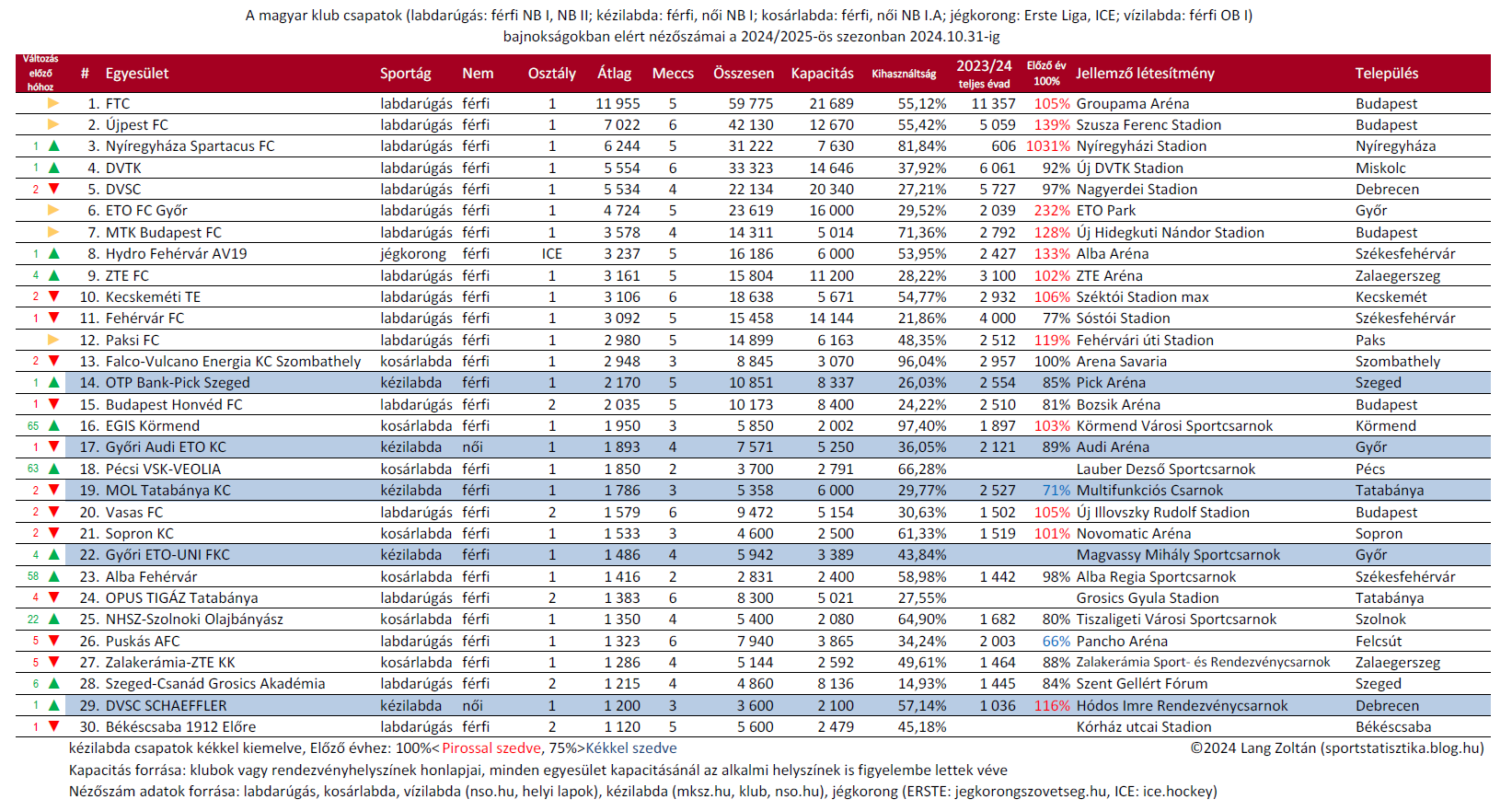Screen dimensions: 1512x811
Task: Click the Körmend Városi Sportcsarnok cell
Action: click(x=1174, y=426)
